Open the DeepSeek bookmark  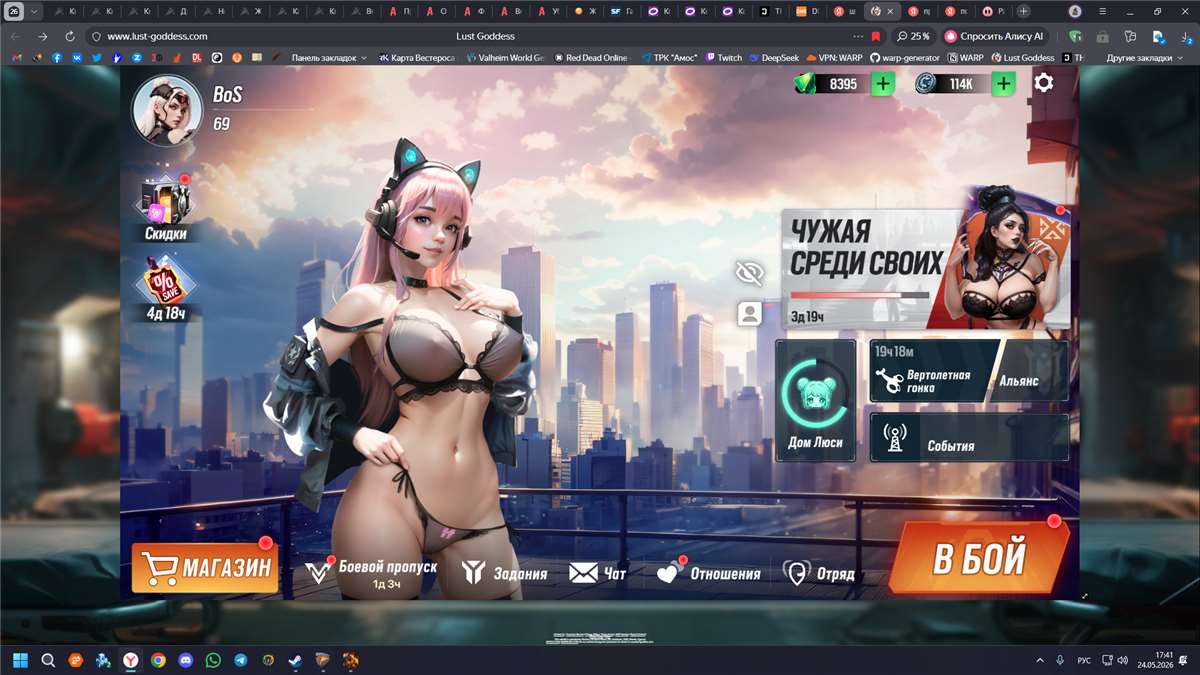point(774,58)
